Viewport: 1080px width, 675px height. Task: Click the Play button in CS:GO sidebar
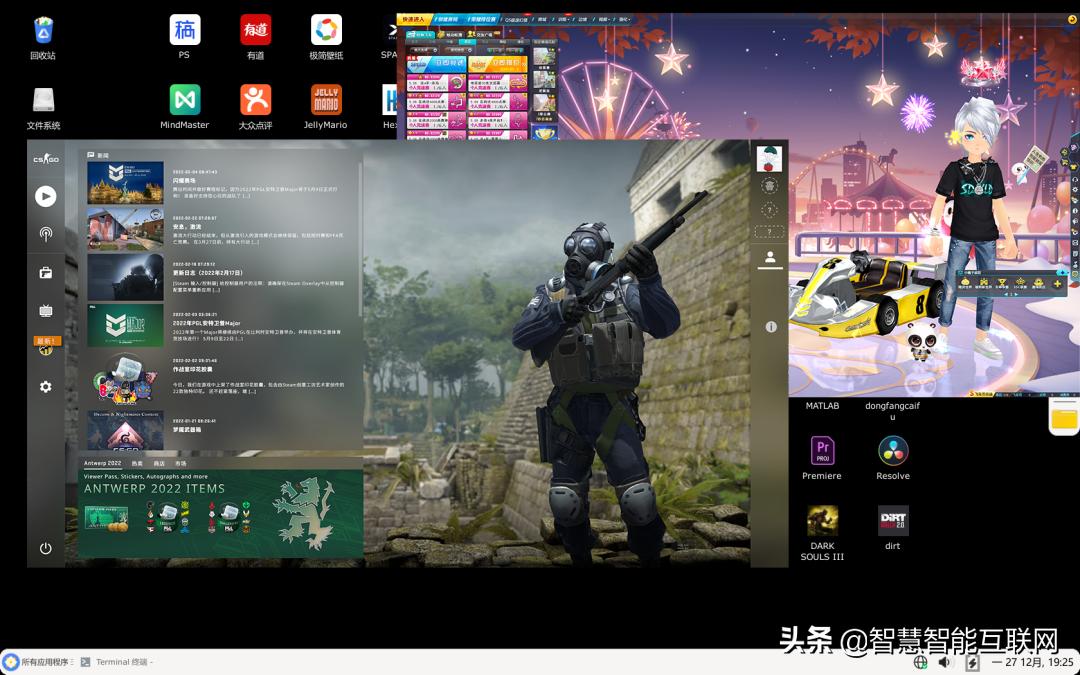pyautogui.click(x=45, y=197)
